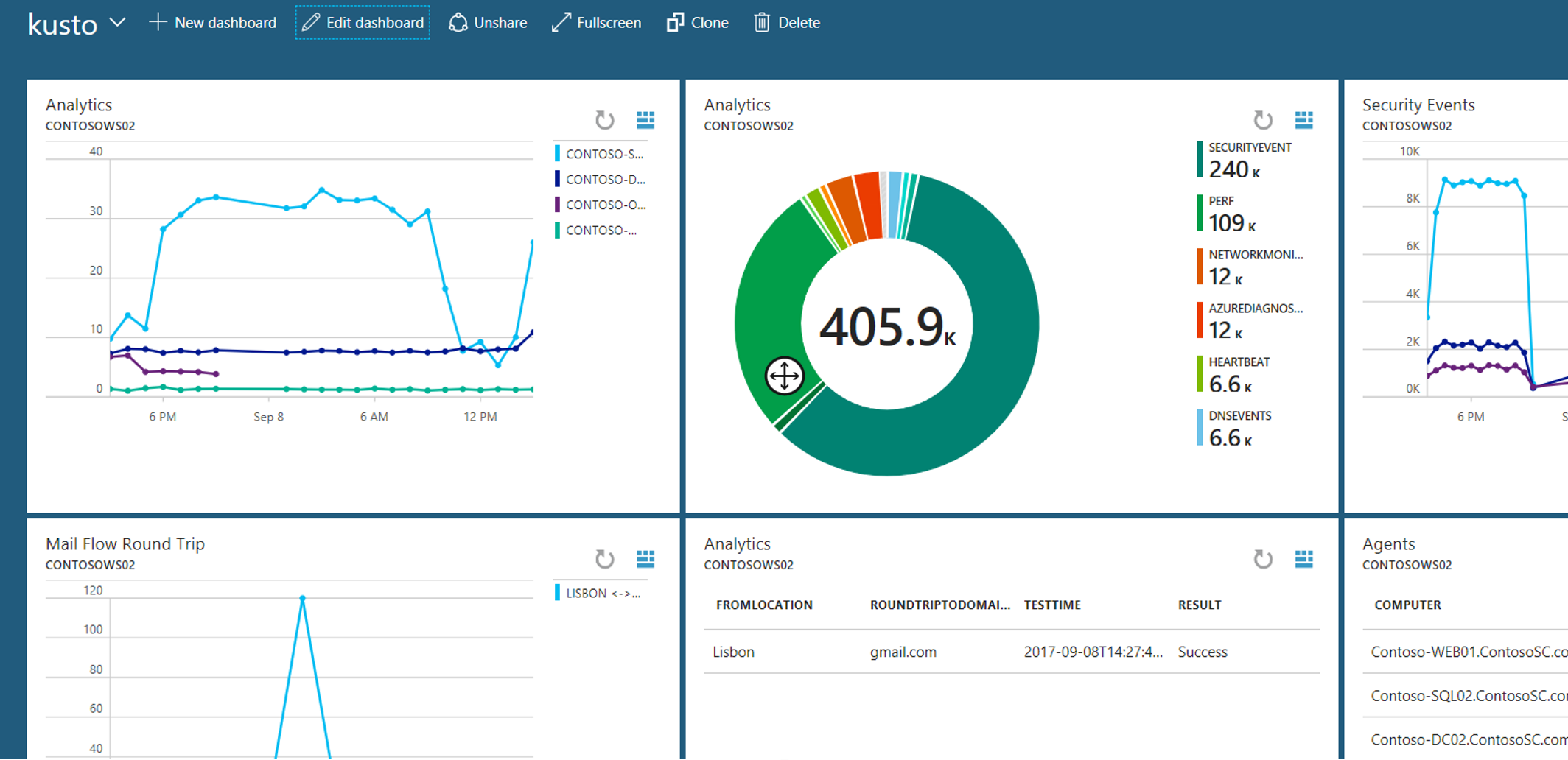Click NETWORKMONI... legend item
The width and height of the screenshot is (1568, 760).
[1250, 268]
